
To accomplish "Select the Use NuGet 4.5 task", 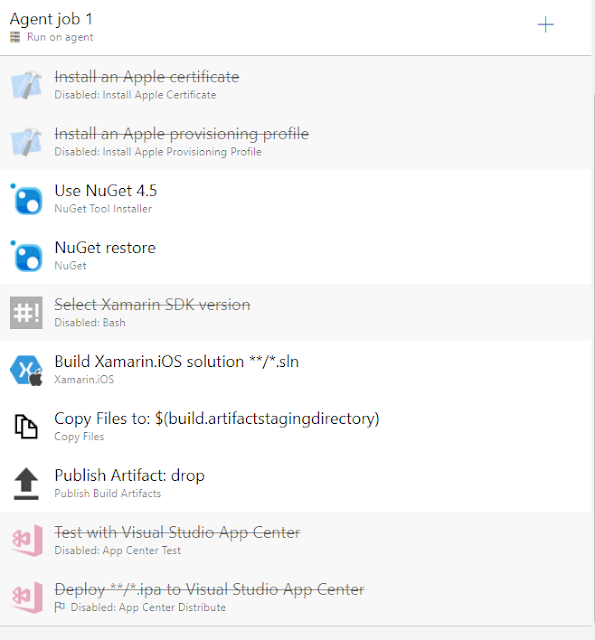I will 295,199.
